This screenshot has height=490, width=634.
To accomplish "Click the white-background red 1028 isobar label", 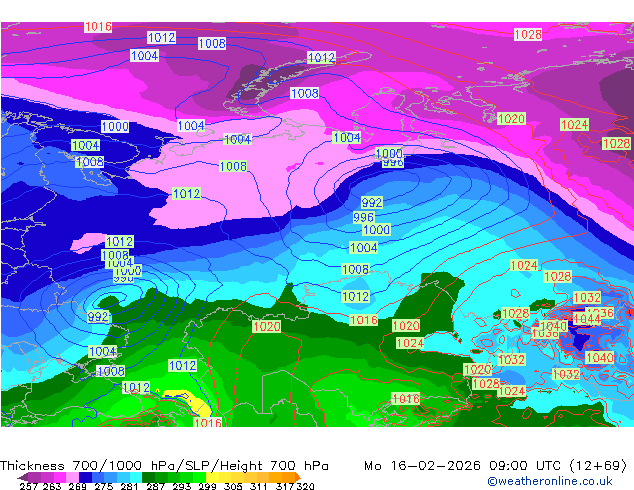I will [x=528, y=34].
